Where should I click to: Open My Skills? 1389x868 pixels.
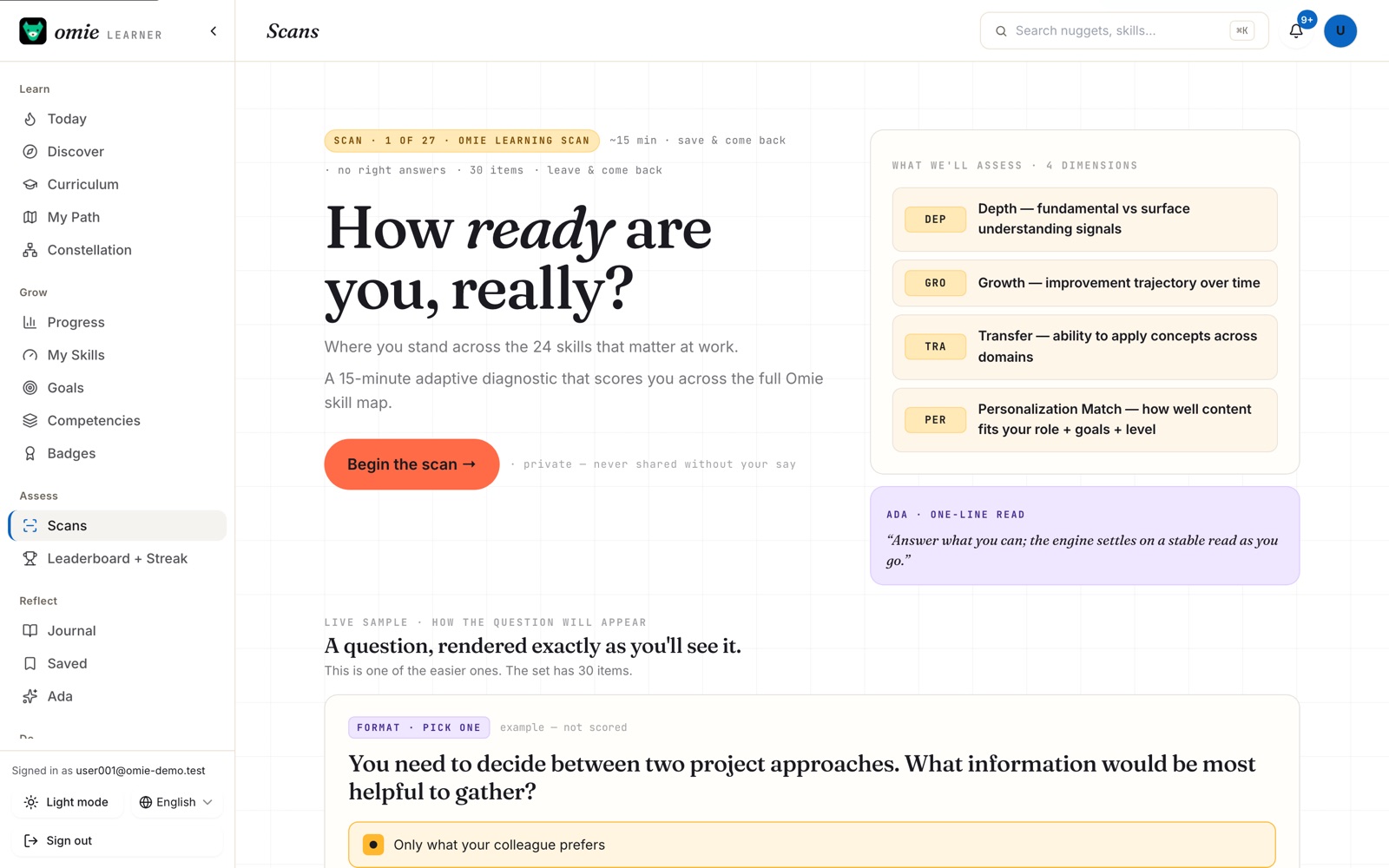point(117,355)
